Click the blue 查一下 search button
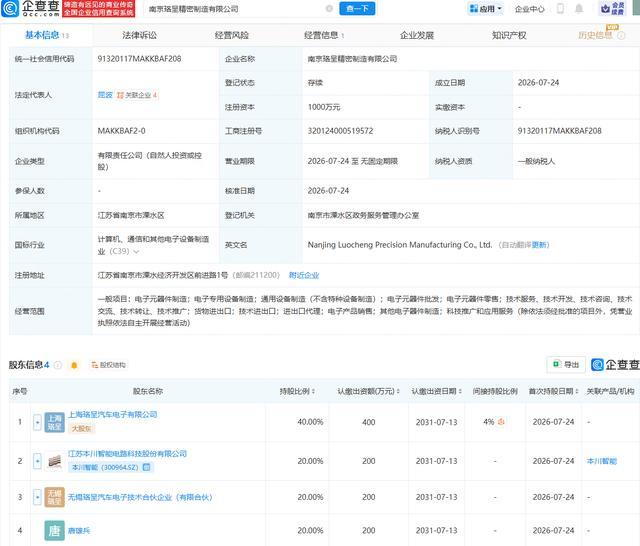 click(357, 9)
